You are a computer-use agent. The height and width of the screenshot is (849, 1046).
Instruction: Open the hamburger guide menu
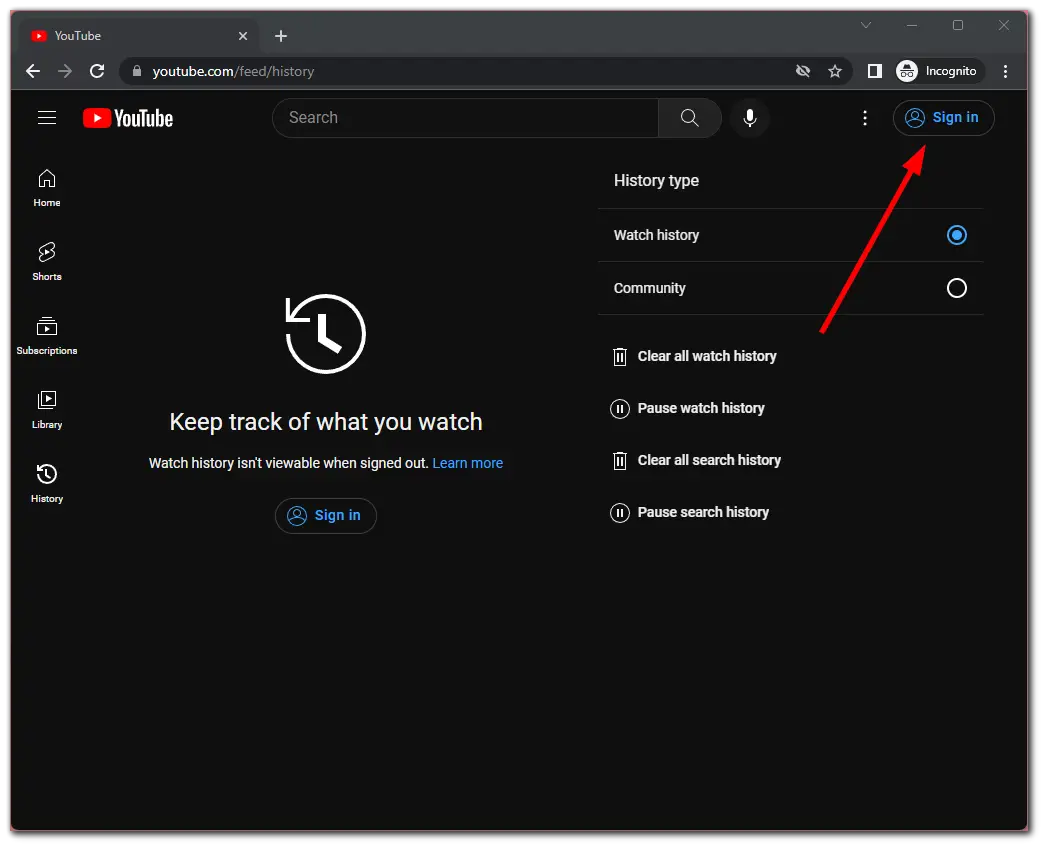coord(47,118)
